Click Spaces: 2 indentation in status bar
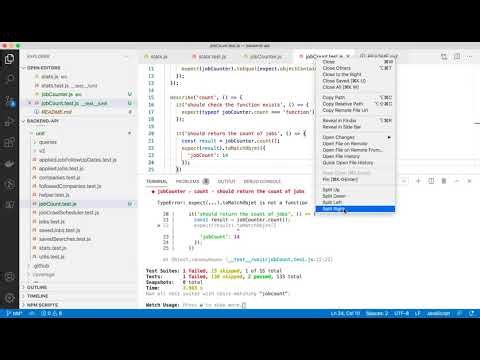 [377, 313]
